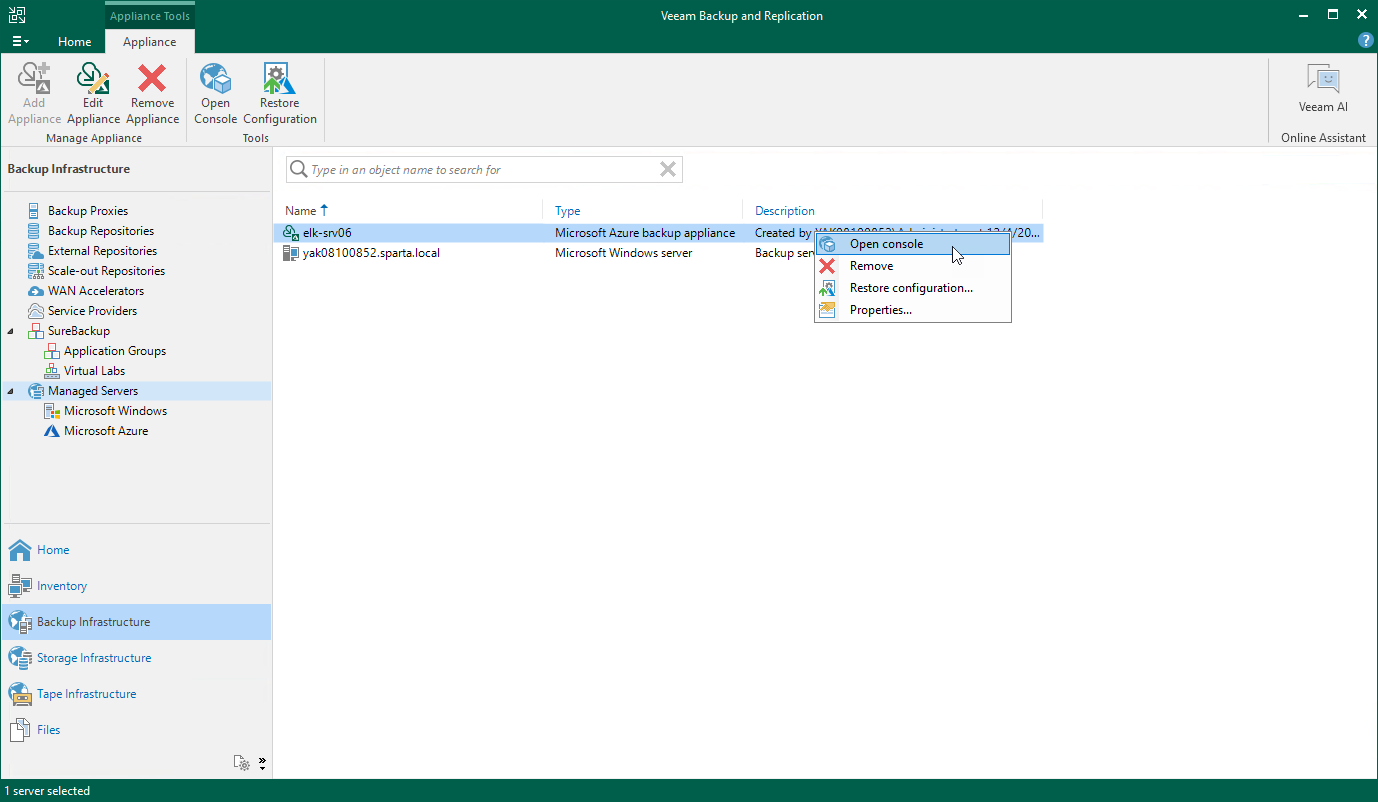The image size is (1378, 802).
Task: Click the Remove Appliance red X icon
Action: 152,78
